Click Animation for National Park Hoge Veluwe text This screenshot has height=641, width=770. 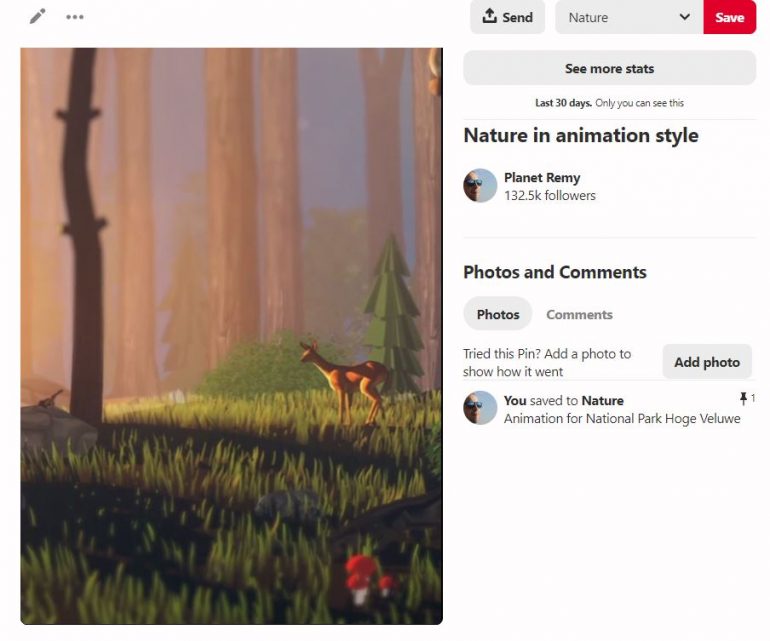[x=622, y=418]
